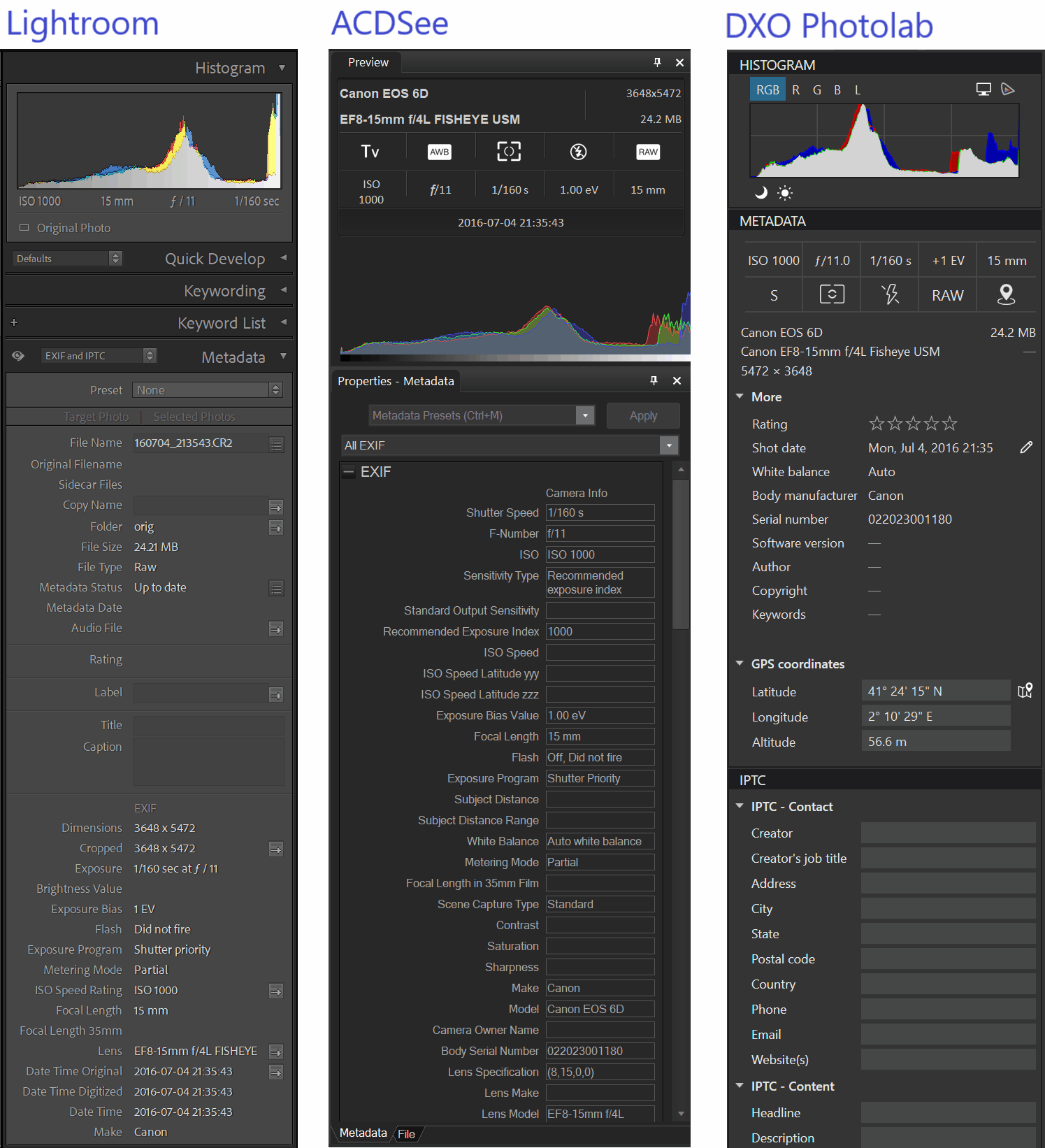Image resolution: width=1045 pixels, height=1148 pixels.
Task: Click the pencil icon to edit Shot date
Action: click(x=1025, y=447)
